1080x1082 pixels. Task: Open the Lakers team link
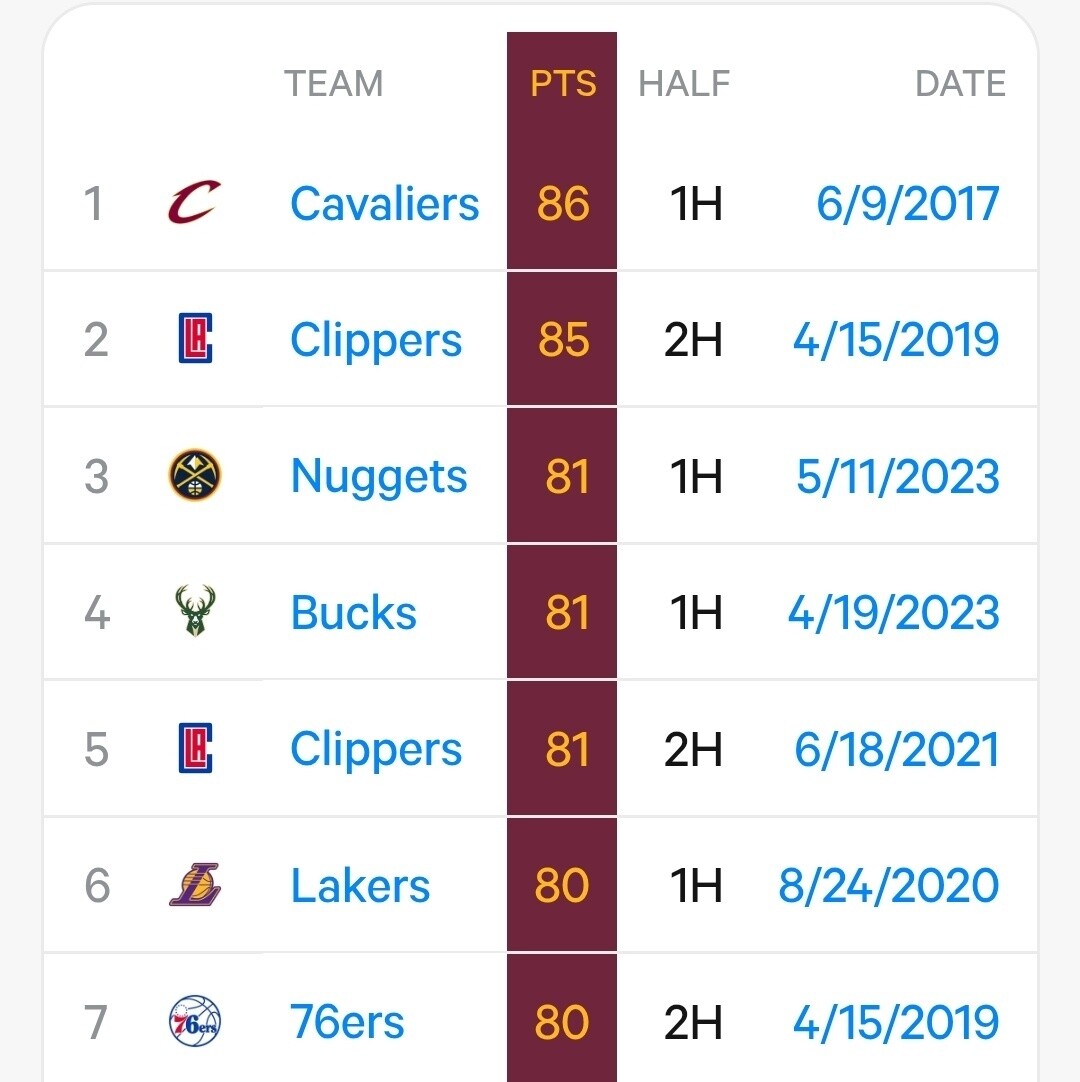(x=360, y=886)
